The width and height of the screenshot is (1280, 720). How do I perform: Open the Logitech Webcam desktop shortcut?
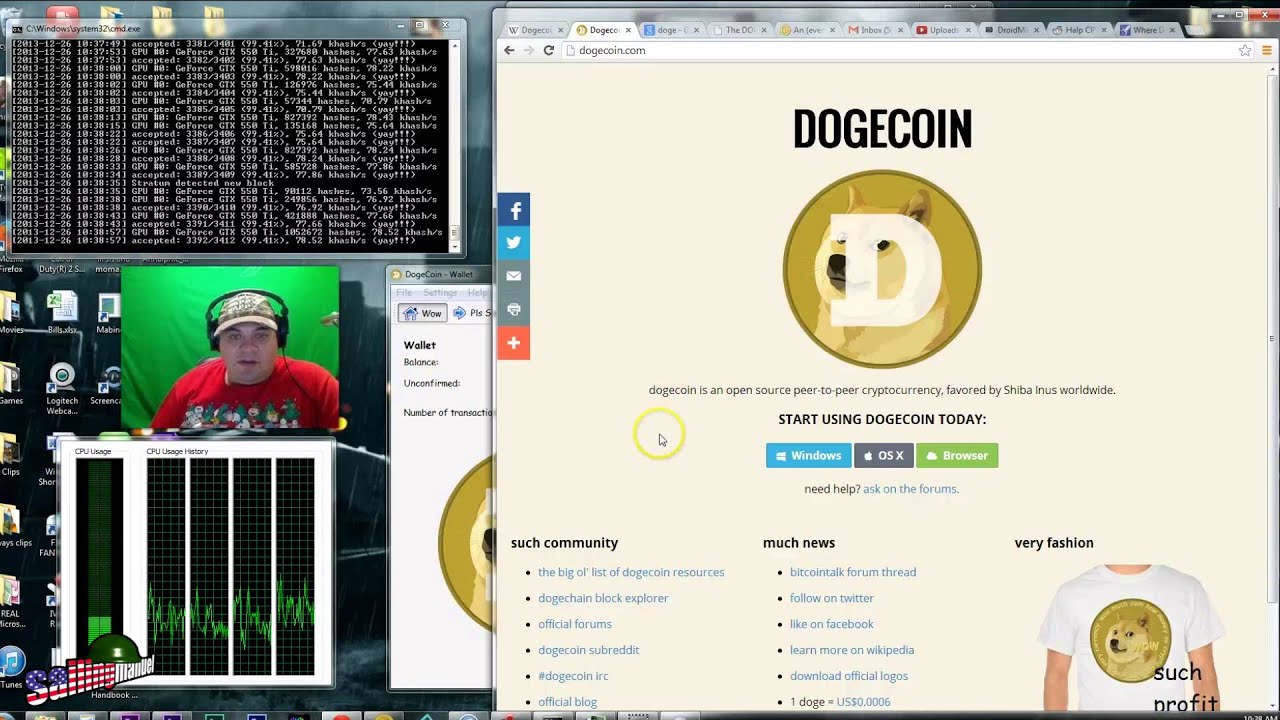click(x=62, y=390)
